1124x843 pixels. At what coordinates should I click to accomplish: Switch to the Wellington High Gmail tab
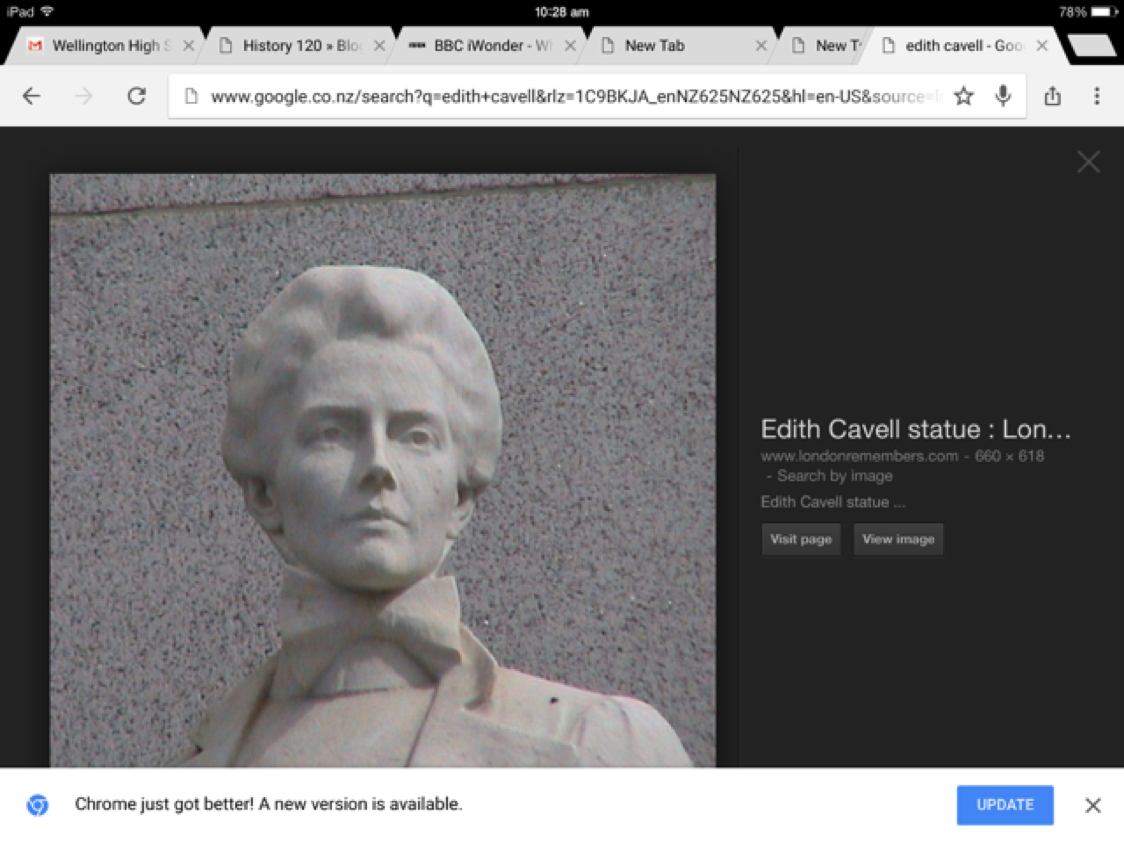(105, 46)
